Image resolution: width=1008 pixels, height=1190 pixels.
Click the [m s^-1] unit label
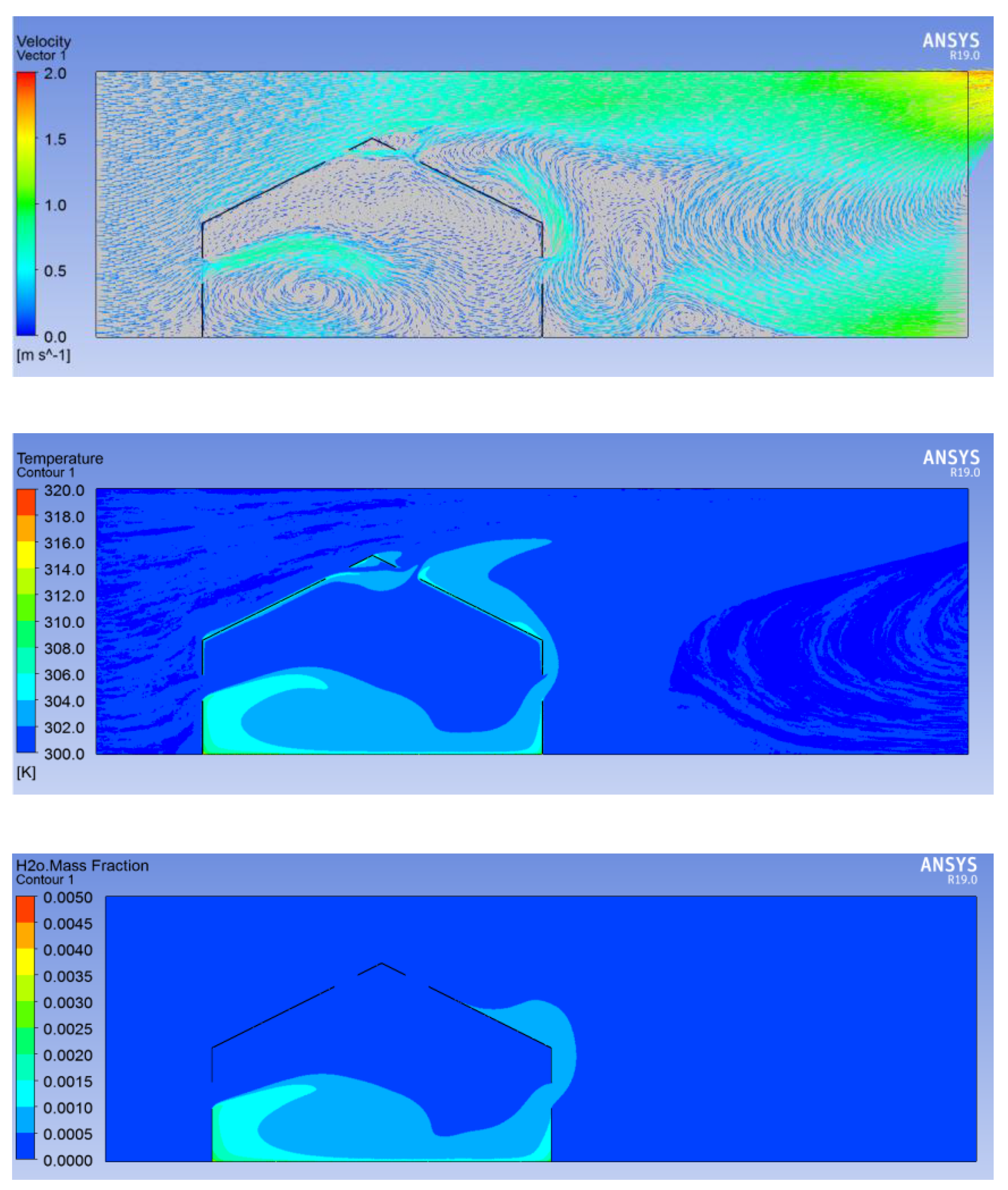(x=43, y=355)
